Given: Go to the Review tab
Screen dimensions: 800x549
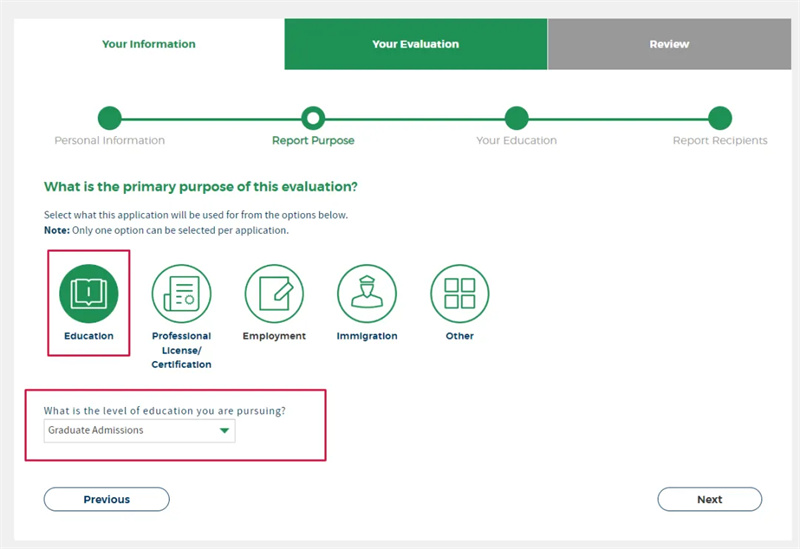Looking at the screenshot, I should point(669,44).
